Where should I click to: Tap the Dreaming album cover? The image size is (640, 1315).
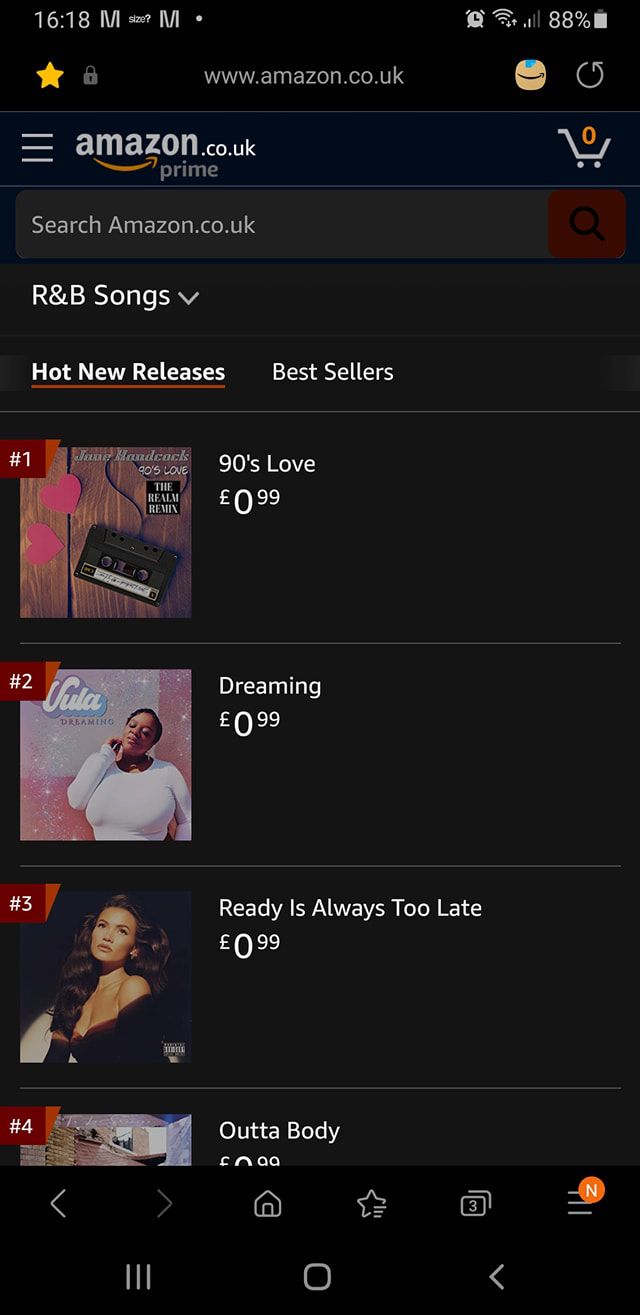[x=105, y=755]
